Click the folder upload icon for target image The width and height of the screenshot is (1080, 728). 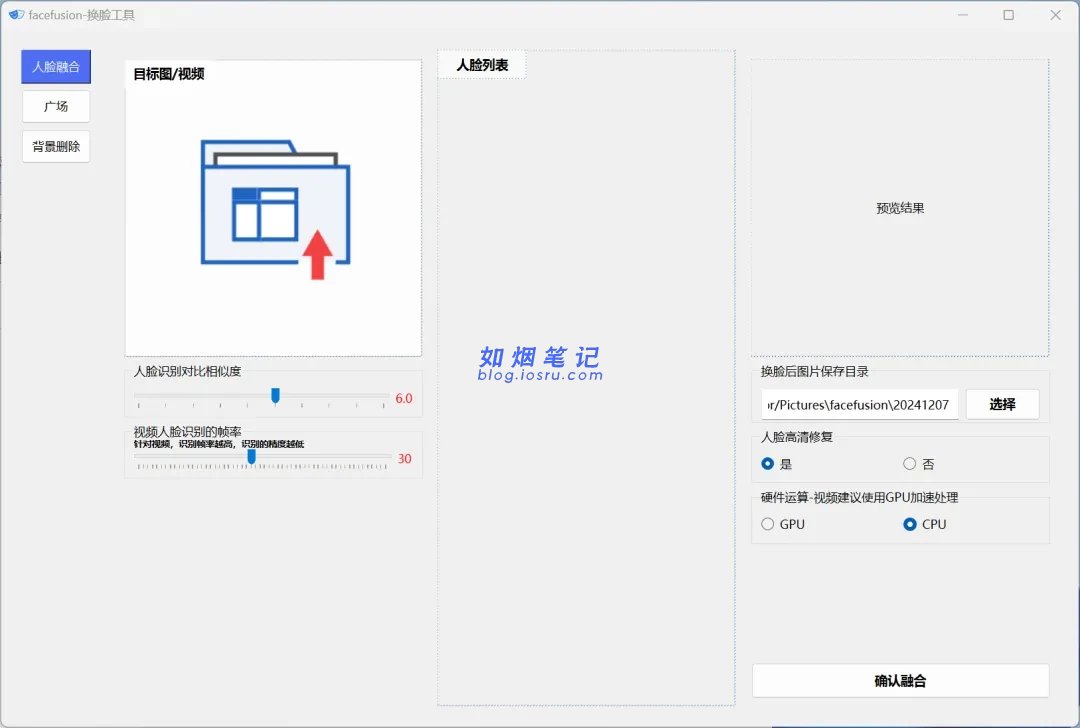coord(274,209)
